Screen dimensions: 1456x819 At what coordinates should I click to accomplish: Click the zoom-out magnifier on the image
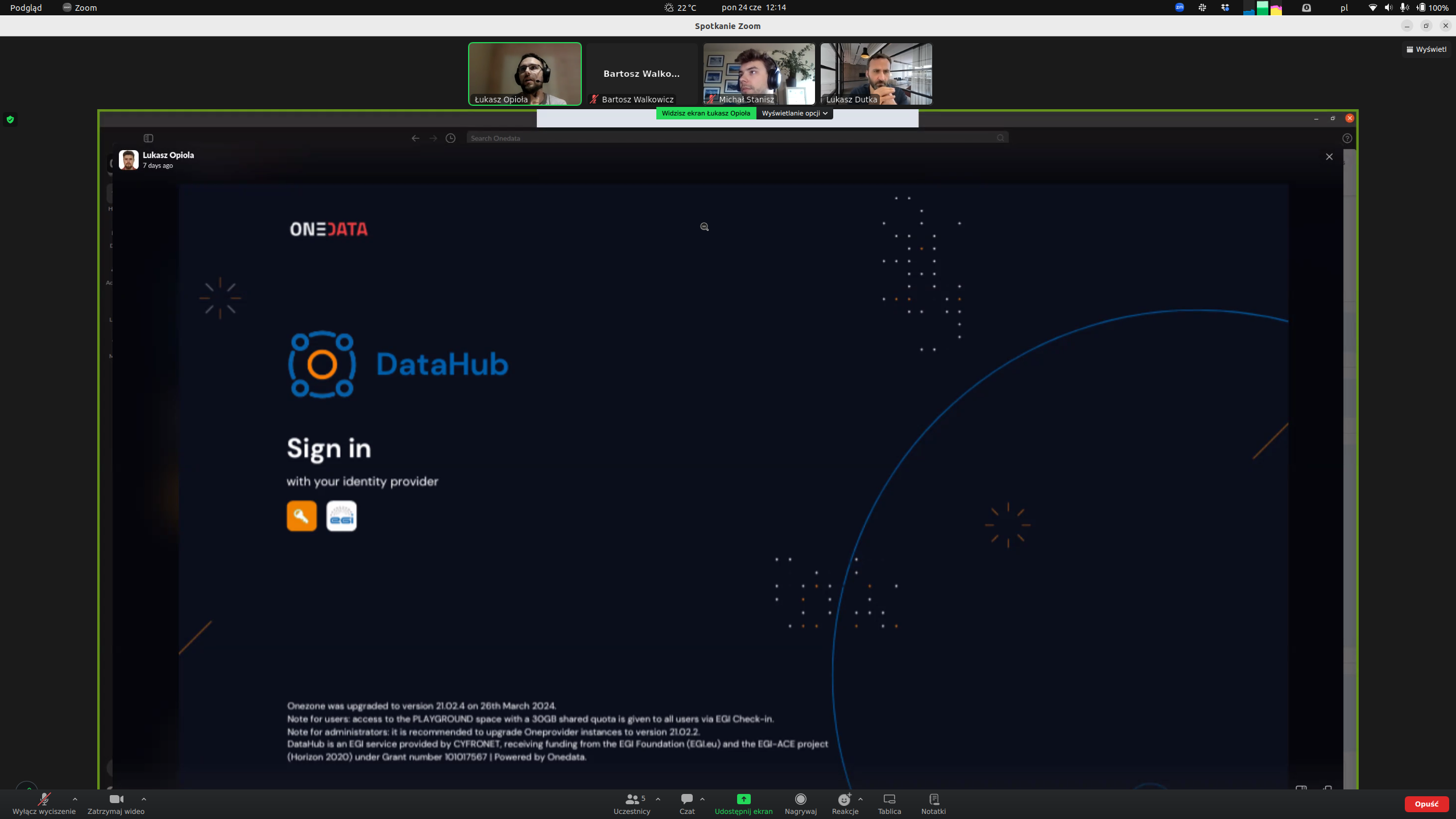coord(704,227)
